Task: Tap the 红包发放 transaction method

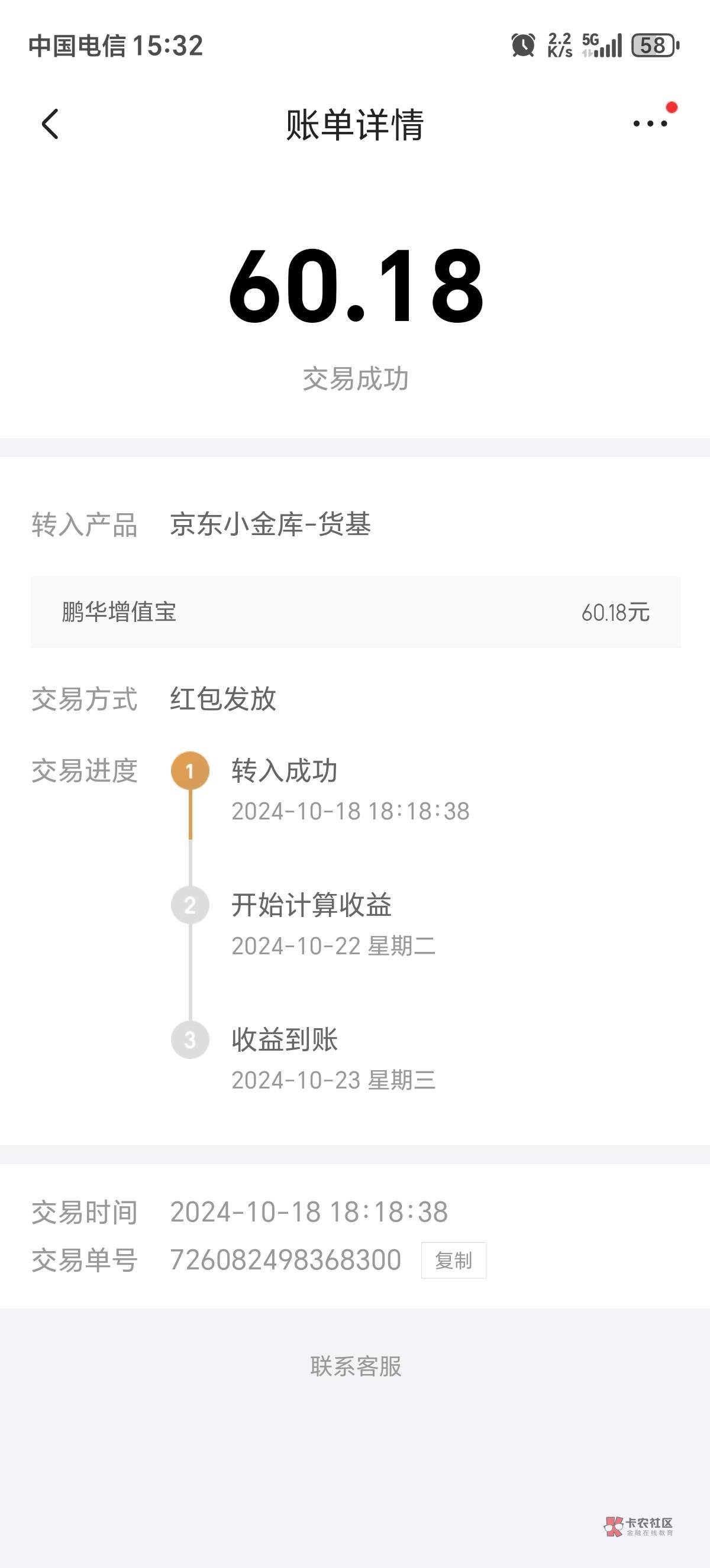Action: tap(223, 699)
